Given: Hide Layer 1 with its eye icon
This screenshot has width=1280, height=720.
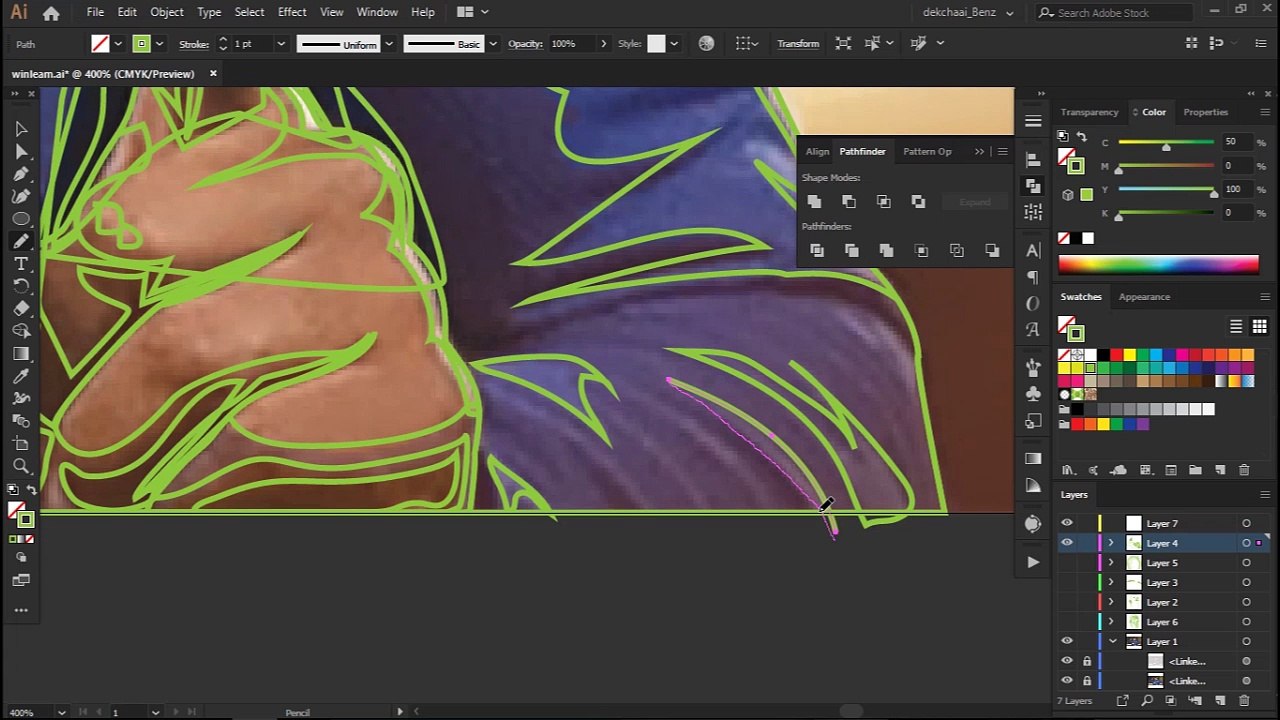Looking at the screenshot, I should pos(1067,641).
